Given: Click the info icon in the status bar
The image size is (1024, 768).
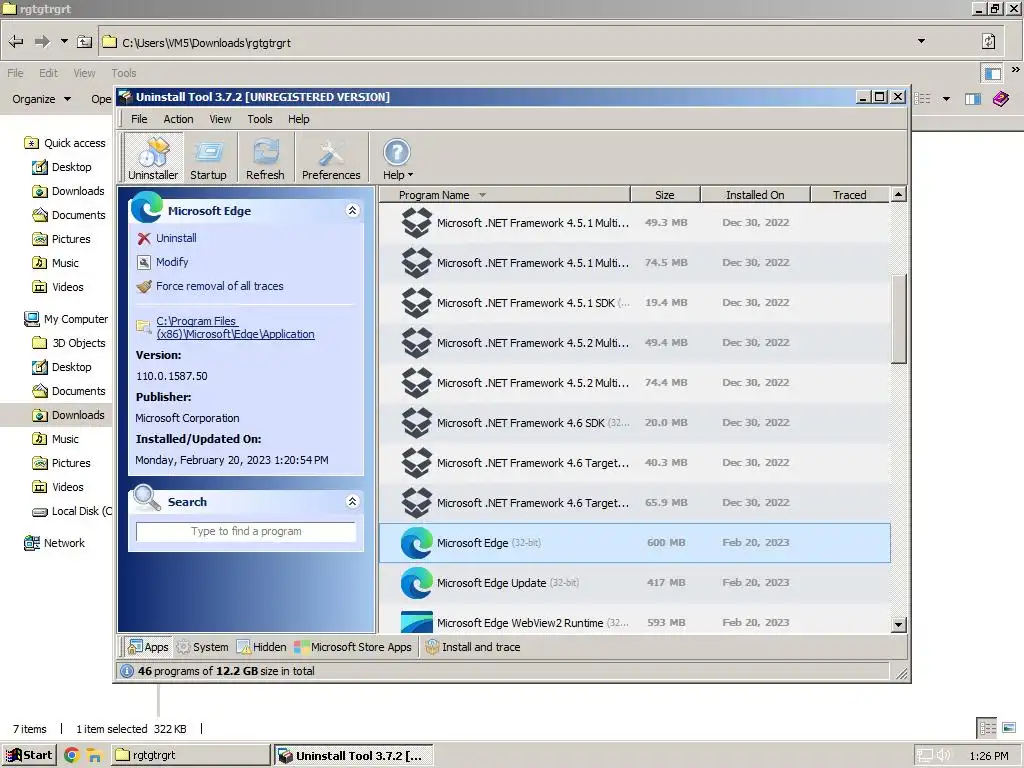Looking at the screenshot, I should tap(127, 671).
